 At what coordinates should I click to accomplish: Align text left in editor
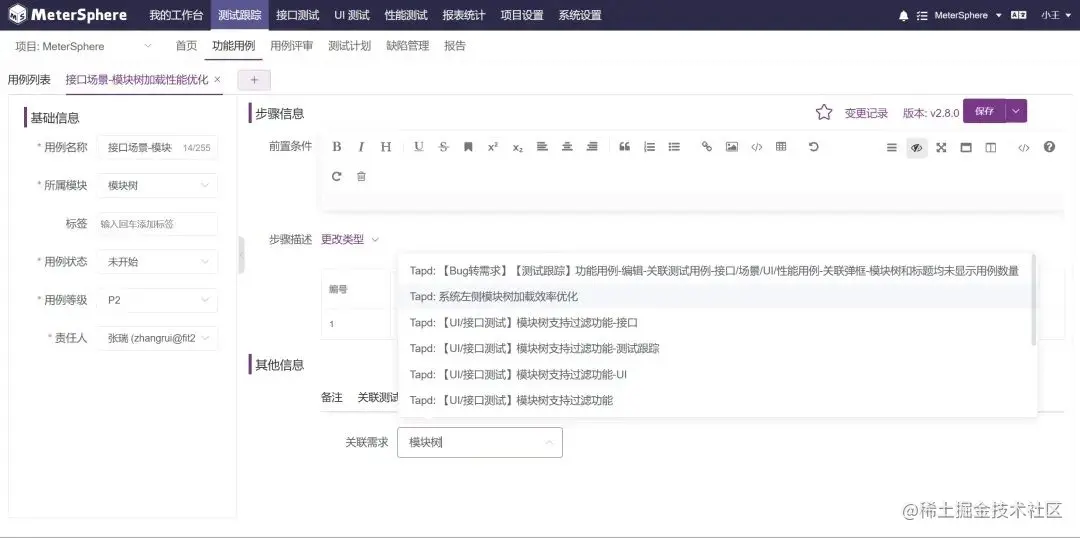click(x=542, y=147)
